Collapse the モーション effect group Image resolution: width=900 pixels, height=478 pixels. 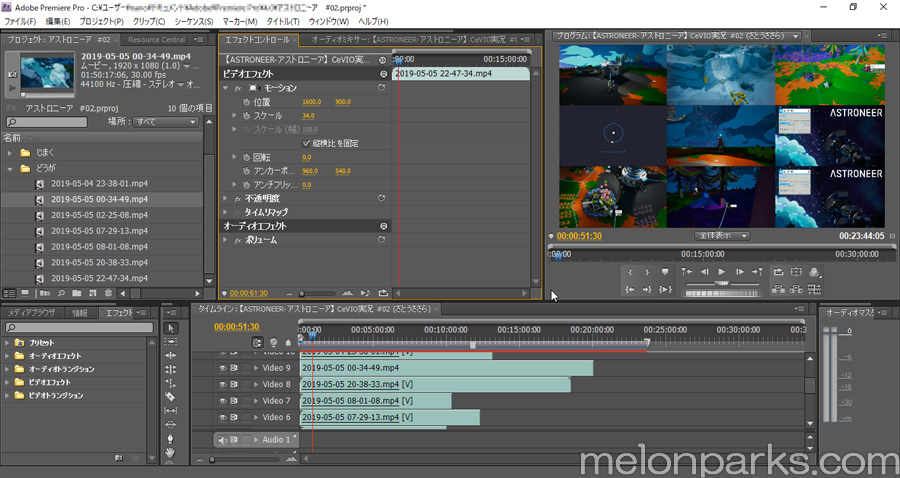(x=226, y=88)
